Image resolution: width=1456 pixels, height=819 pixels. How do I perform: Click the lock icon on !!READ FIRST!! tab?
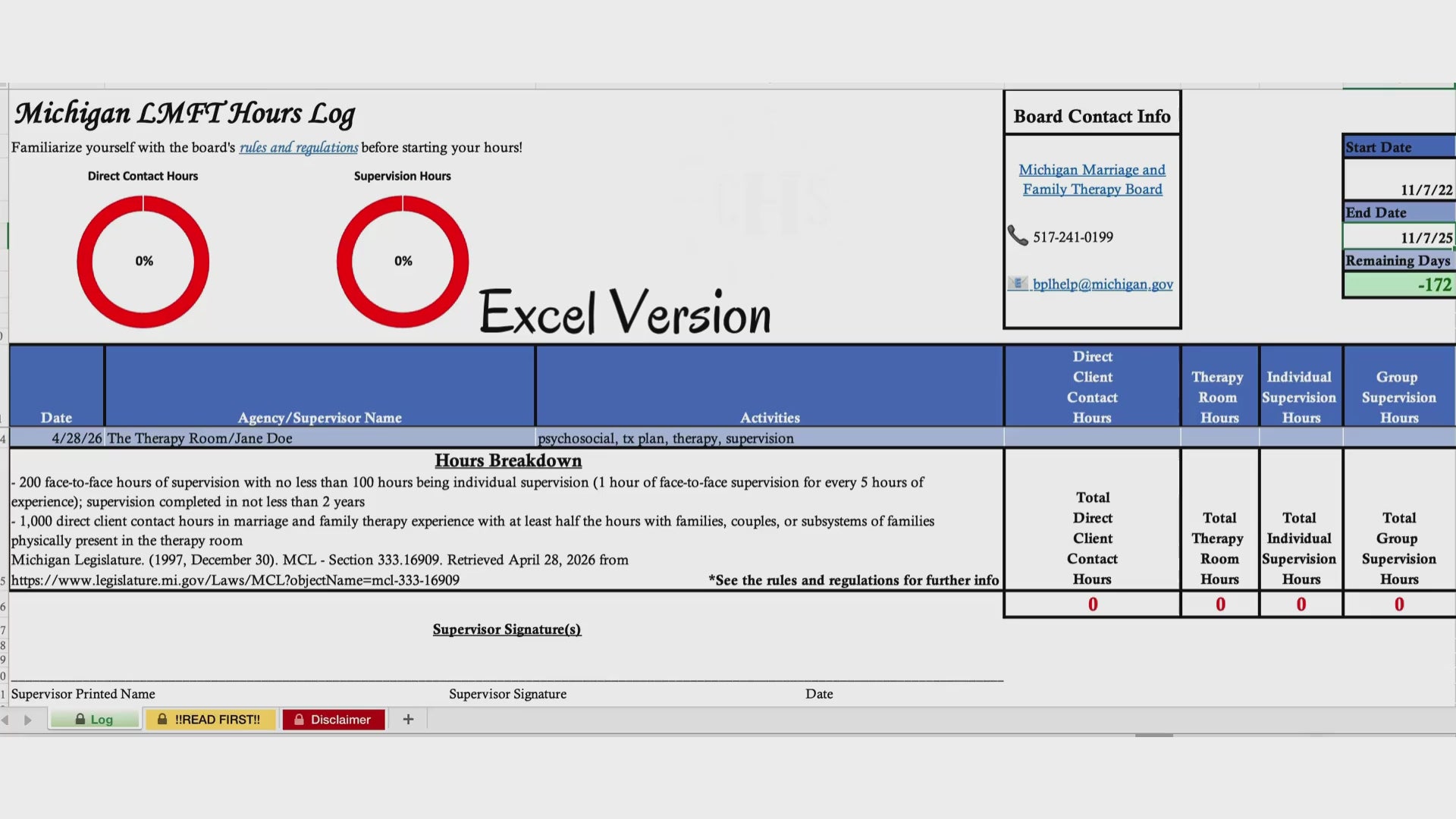(x=162, y=719)
